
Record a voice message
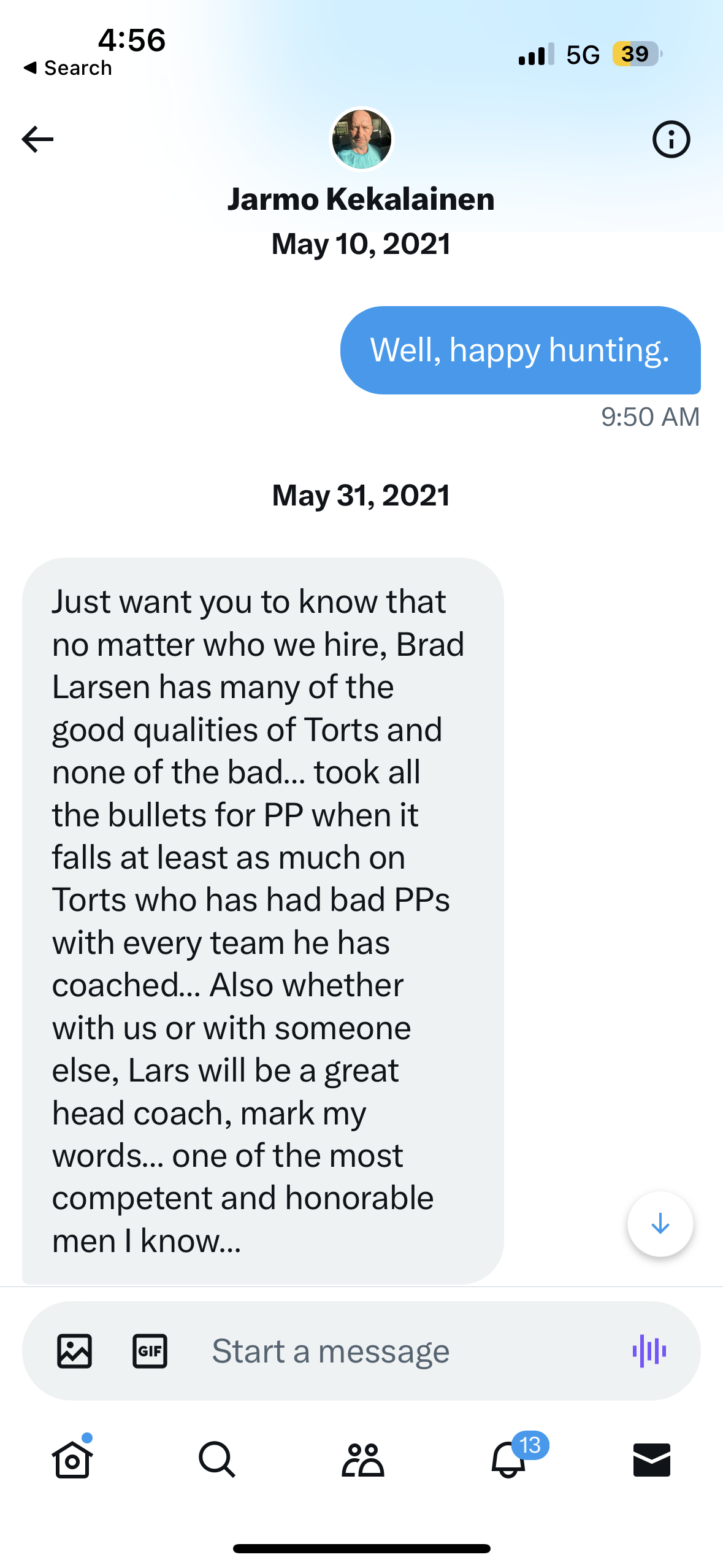click(649, 1351)
